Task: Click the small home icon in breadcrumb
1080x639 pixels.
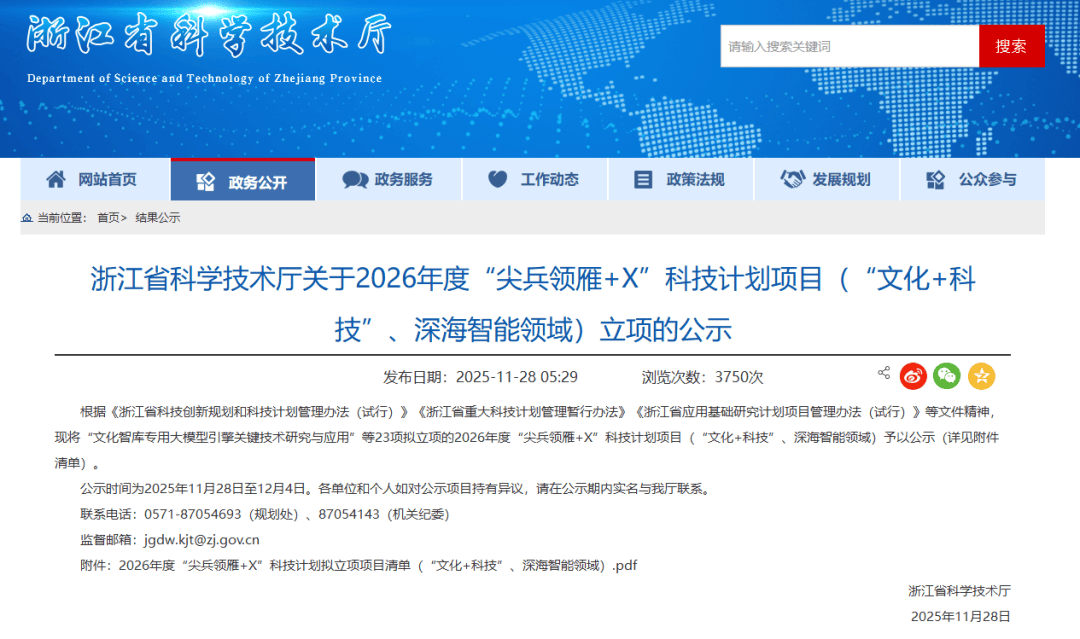Action: click(28, 218)
